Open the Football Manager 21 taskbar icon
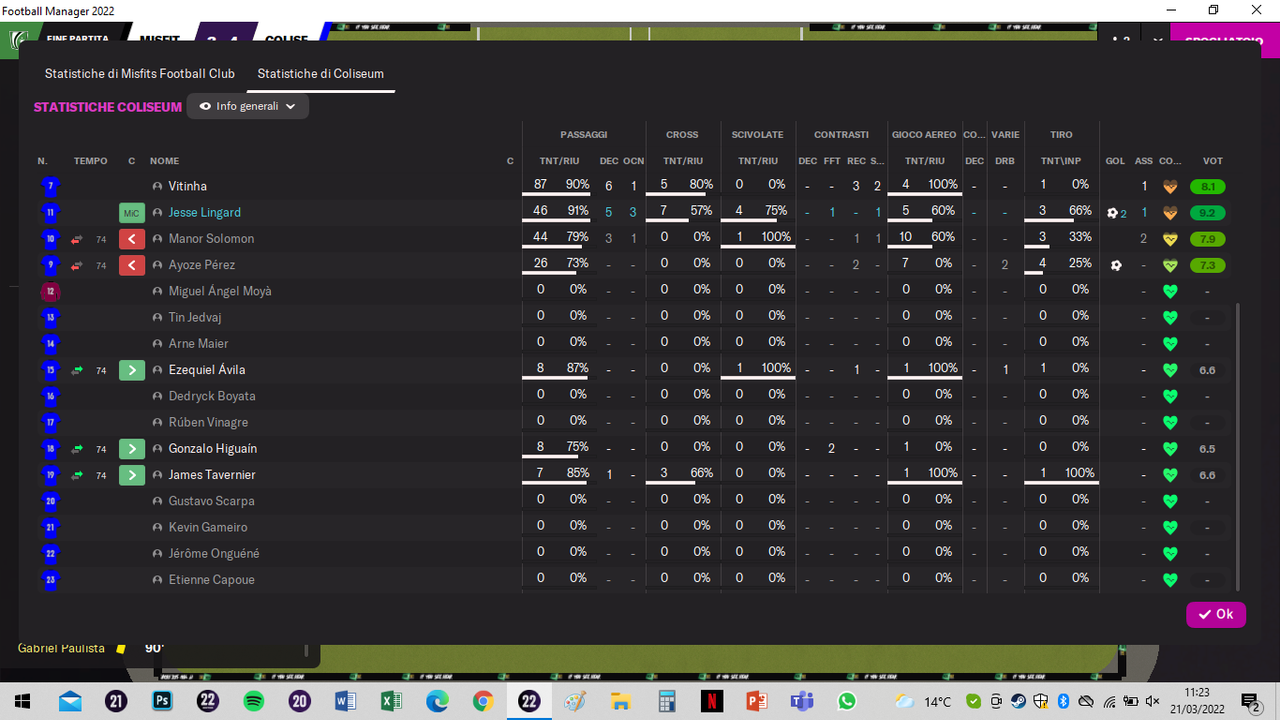Image resolution: width=1280 pixels, height=720 pixels. click(x=116, y=701)
